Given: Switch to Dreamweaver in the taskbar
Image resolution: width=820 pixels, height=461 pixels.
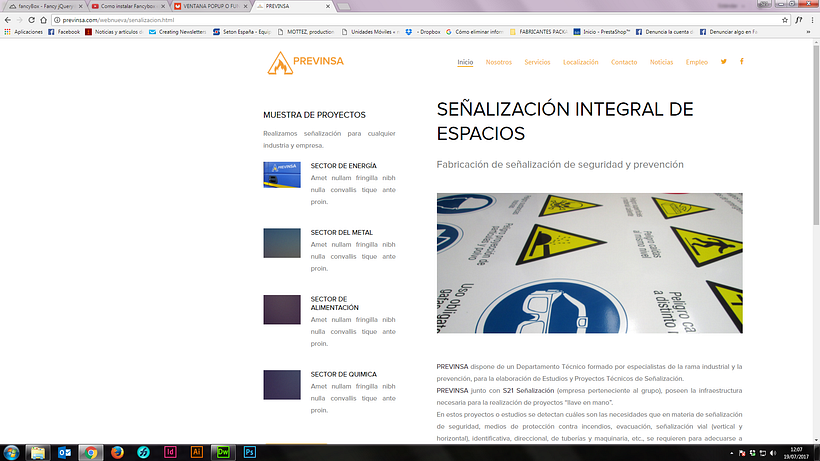Looking at the screenshot, I should [x=223, y=452].
